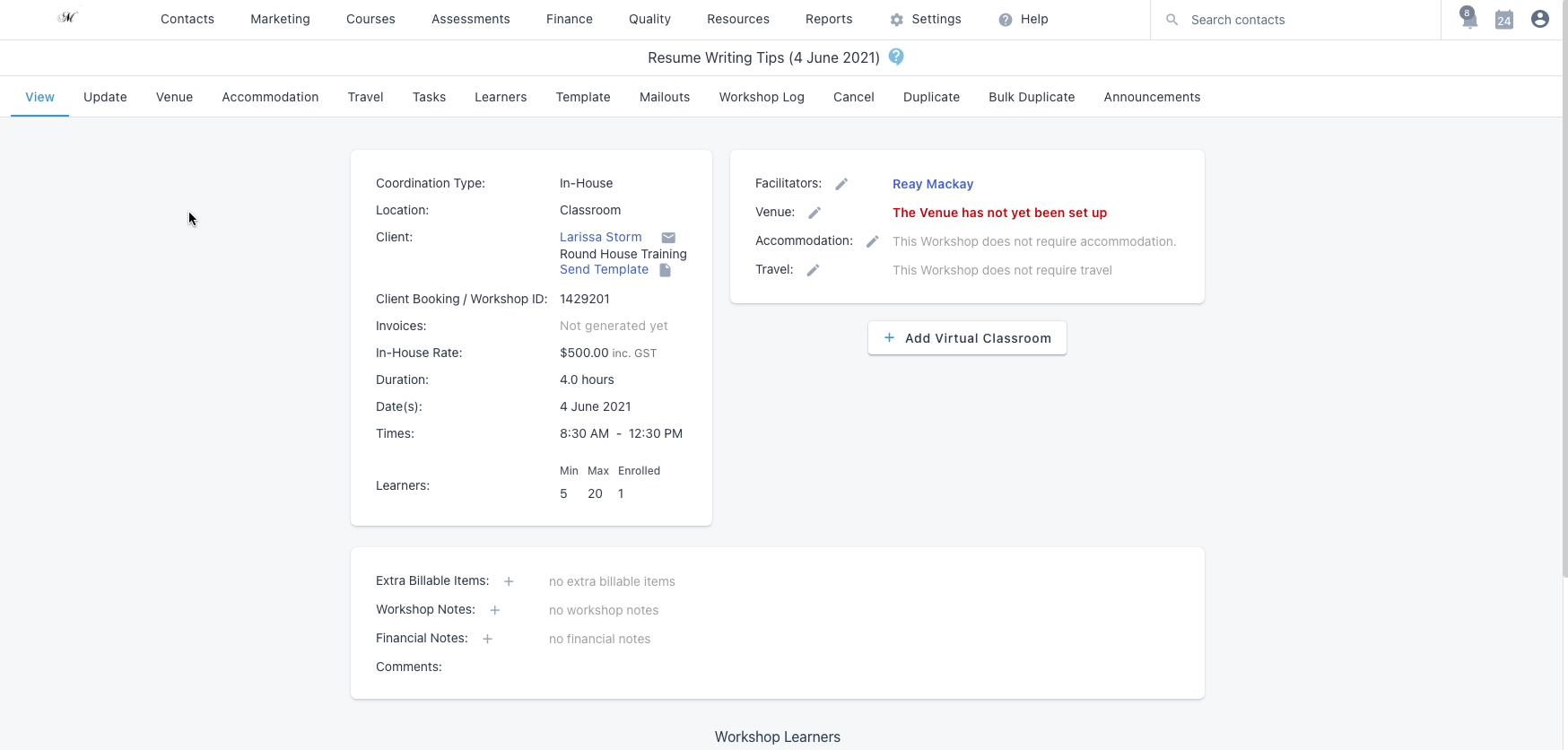Click the document icon beside Send Template
The width and height of the screenshot is (1568, 750).
[666, 270]
